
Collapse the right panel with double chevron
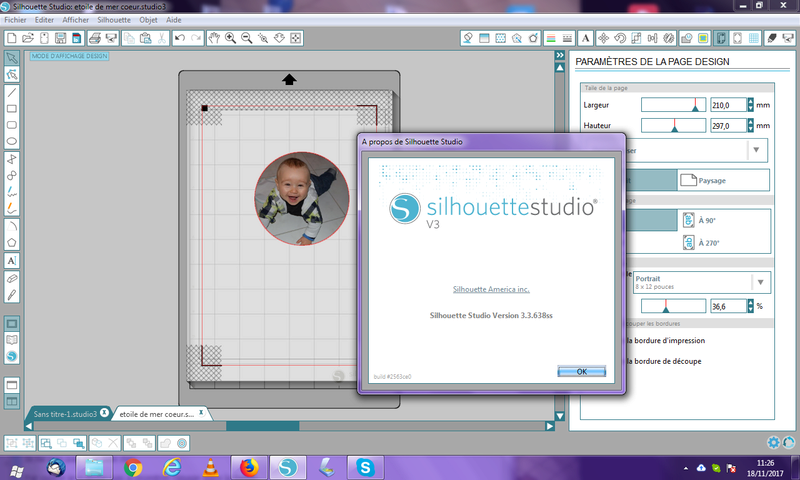[560, 55]
